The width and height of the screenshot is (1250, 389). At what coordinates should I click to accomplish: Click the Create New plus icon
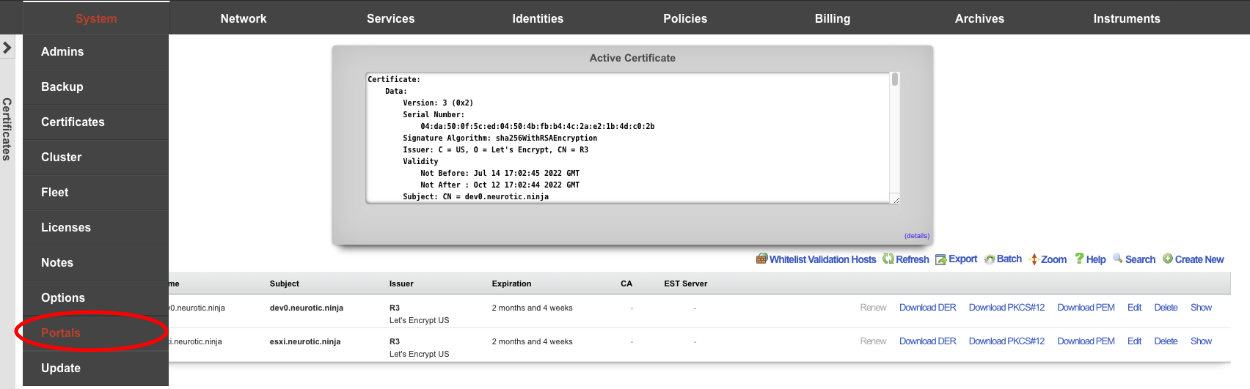[1167, 259]
